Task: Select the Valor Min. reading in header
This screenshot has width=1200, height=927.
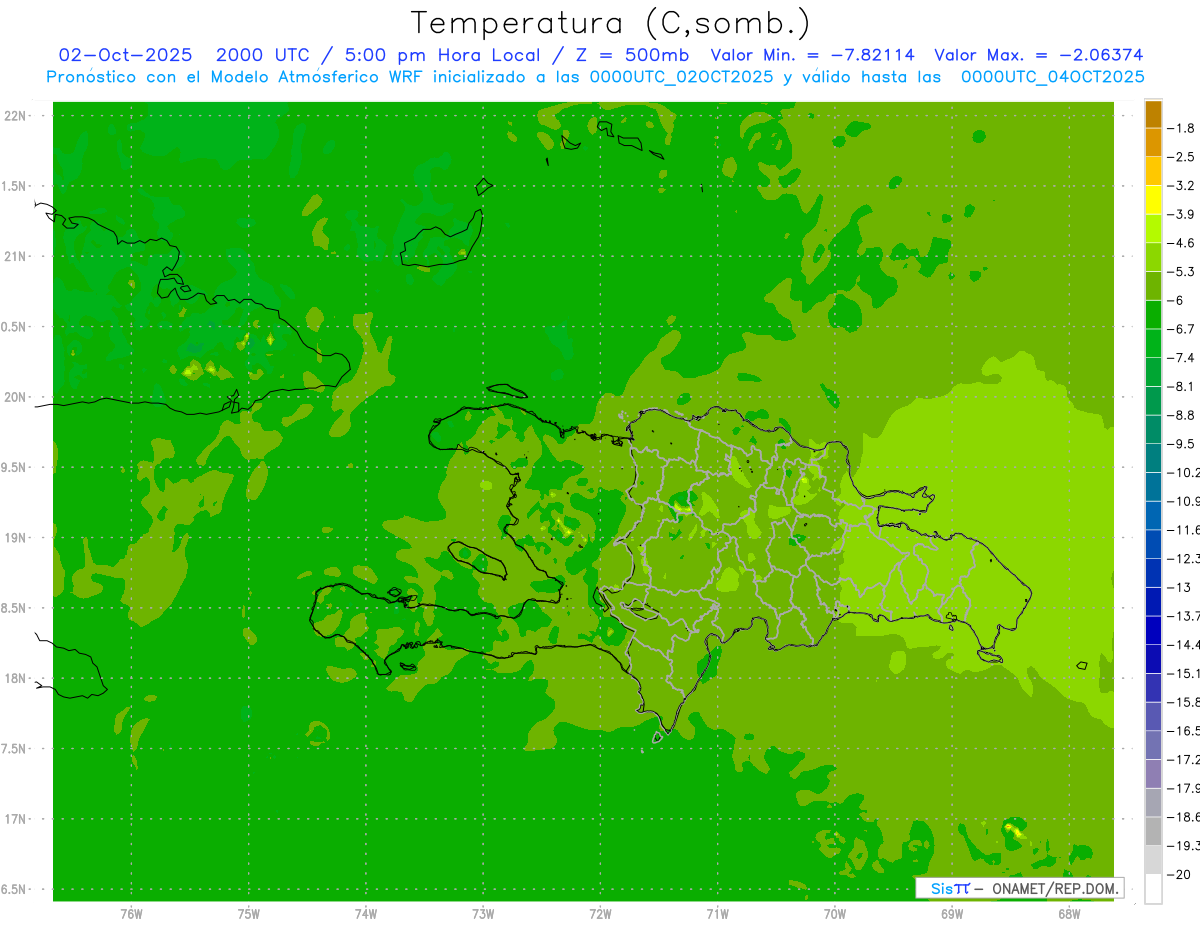Action: pos(812,55)
